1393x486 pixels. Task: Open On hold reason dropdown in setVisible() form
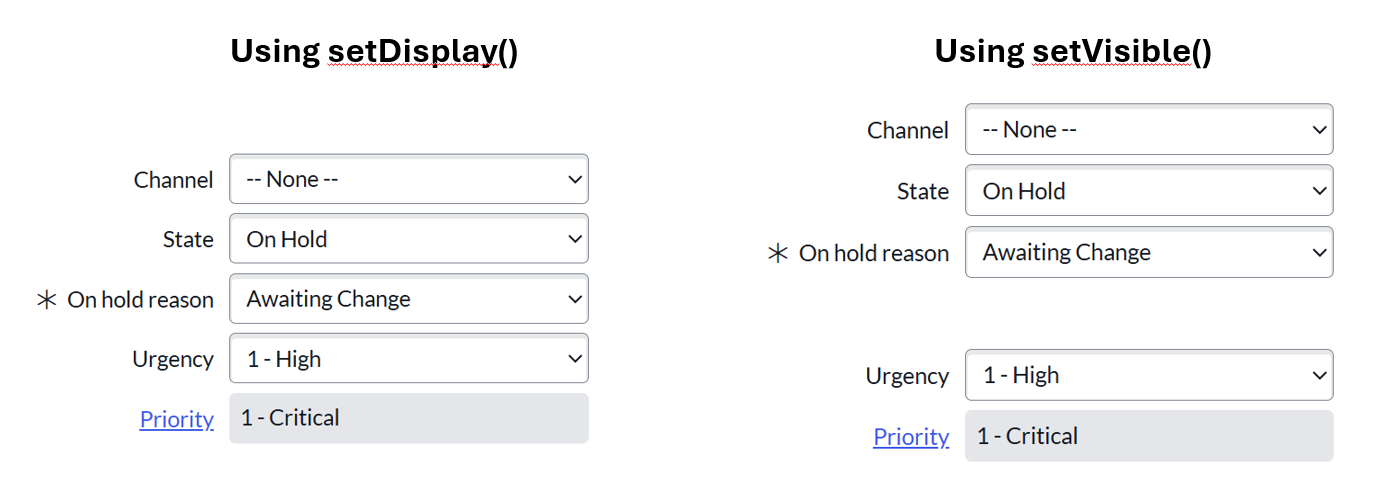click(1148, 253)
